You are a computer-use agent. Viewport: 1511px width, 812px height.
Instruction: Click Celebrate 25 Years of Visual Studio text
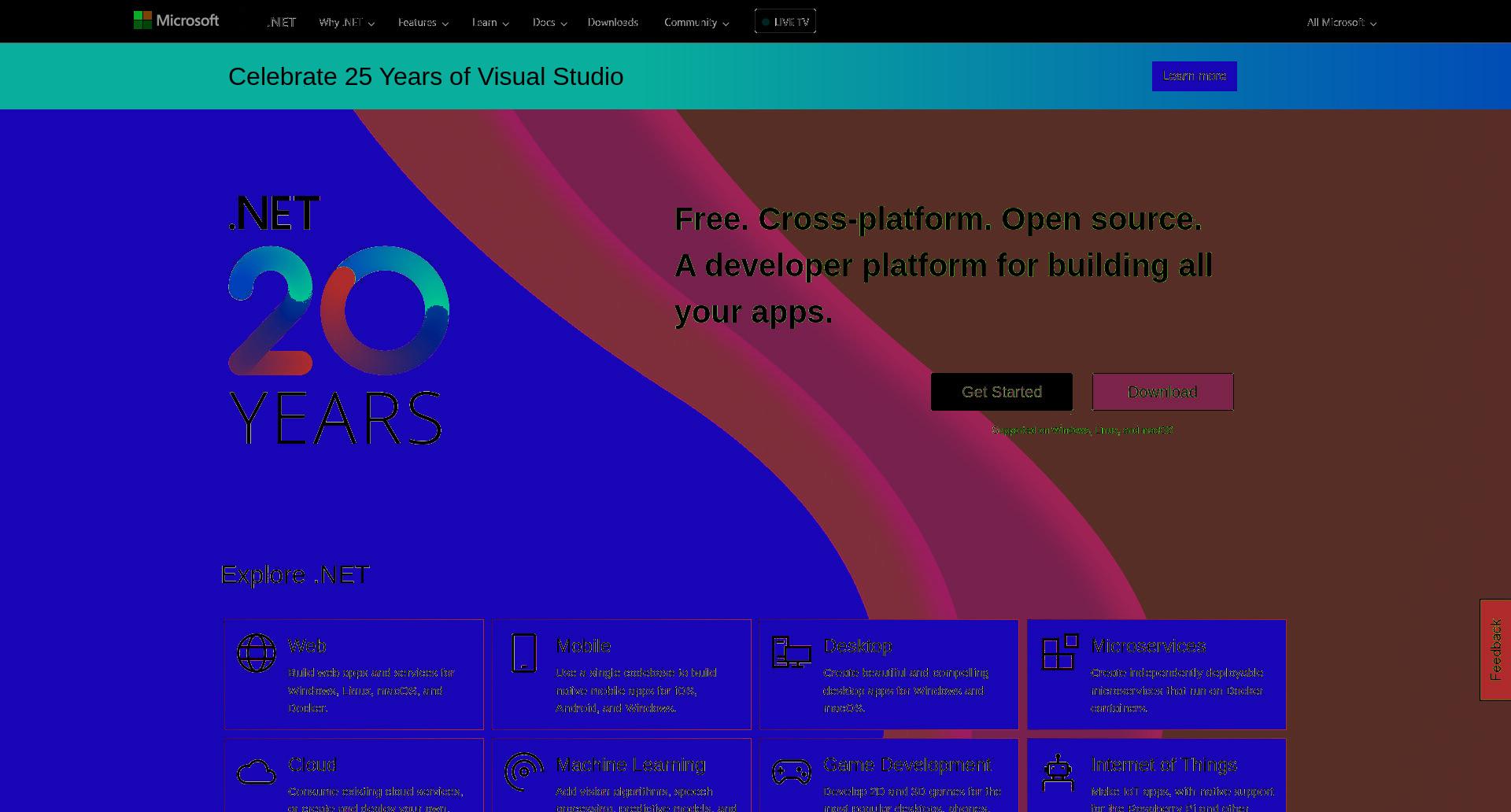point(426,76)
